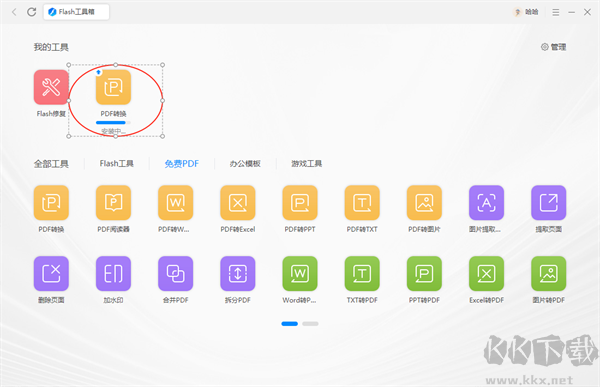This screenshot has height=387, width=600.
Task: Switch to the Flash工具 tab
Action: coord(117,164)
